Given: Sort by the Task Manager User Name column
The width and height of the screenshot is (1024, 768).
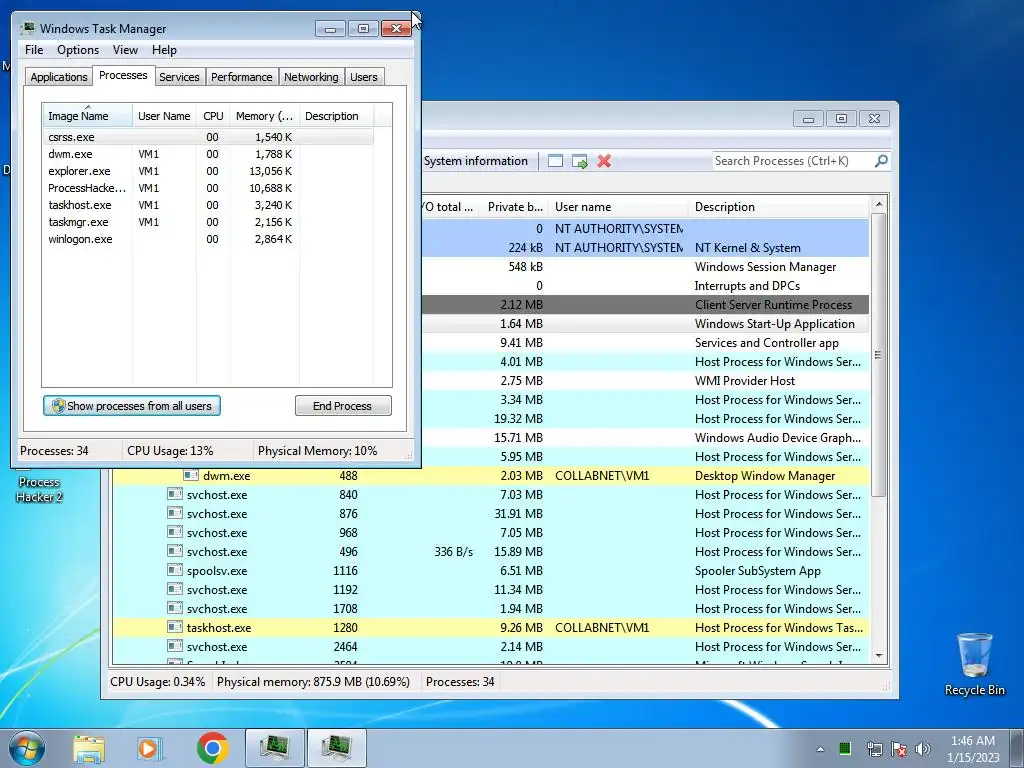Looking at the screenshot, I should point(164,116).
